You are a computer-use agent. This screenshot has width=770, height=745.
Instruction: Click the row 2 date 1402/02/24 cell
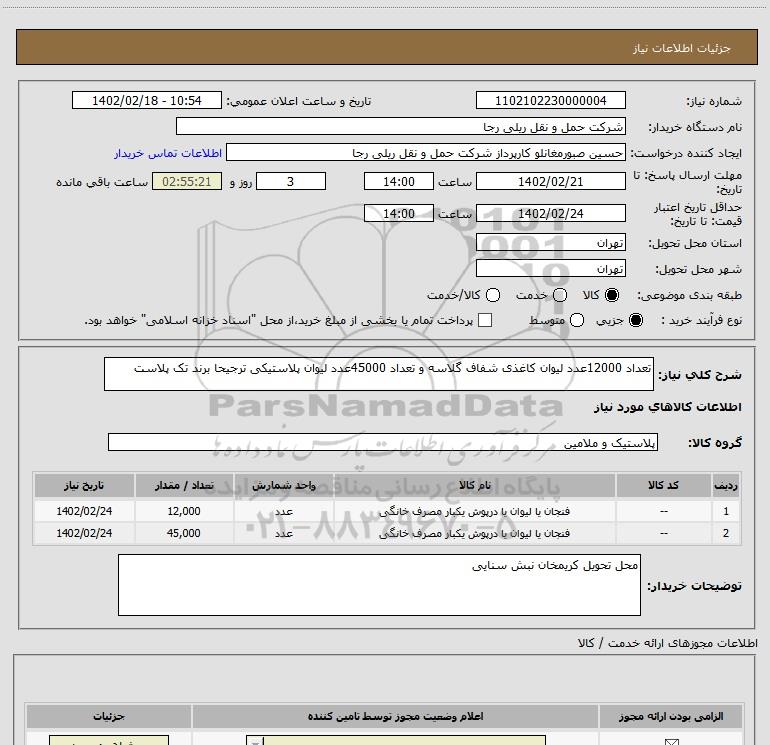84,533
